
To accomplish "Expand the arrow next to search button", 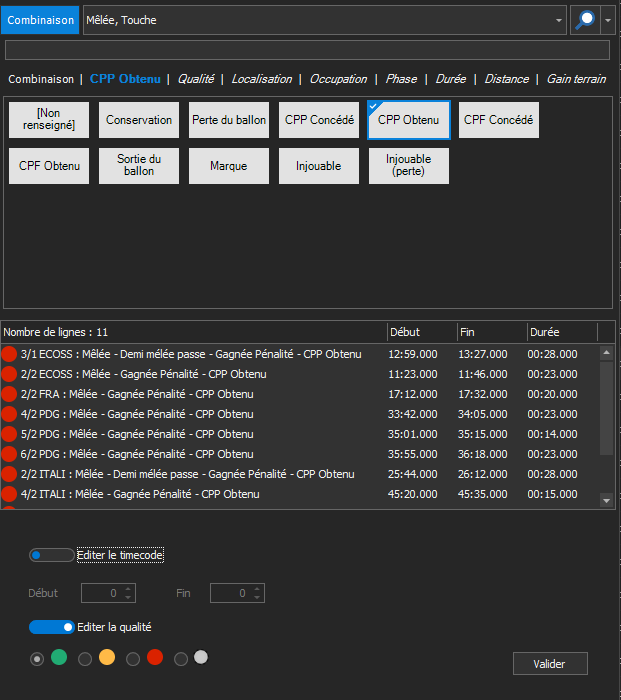I will point(607,20).
